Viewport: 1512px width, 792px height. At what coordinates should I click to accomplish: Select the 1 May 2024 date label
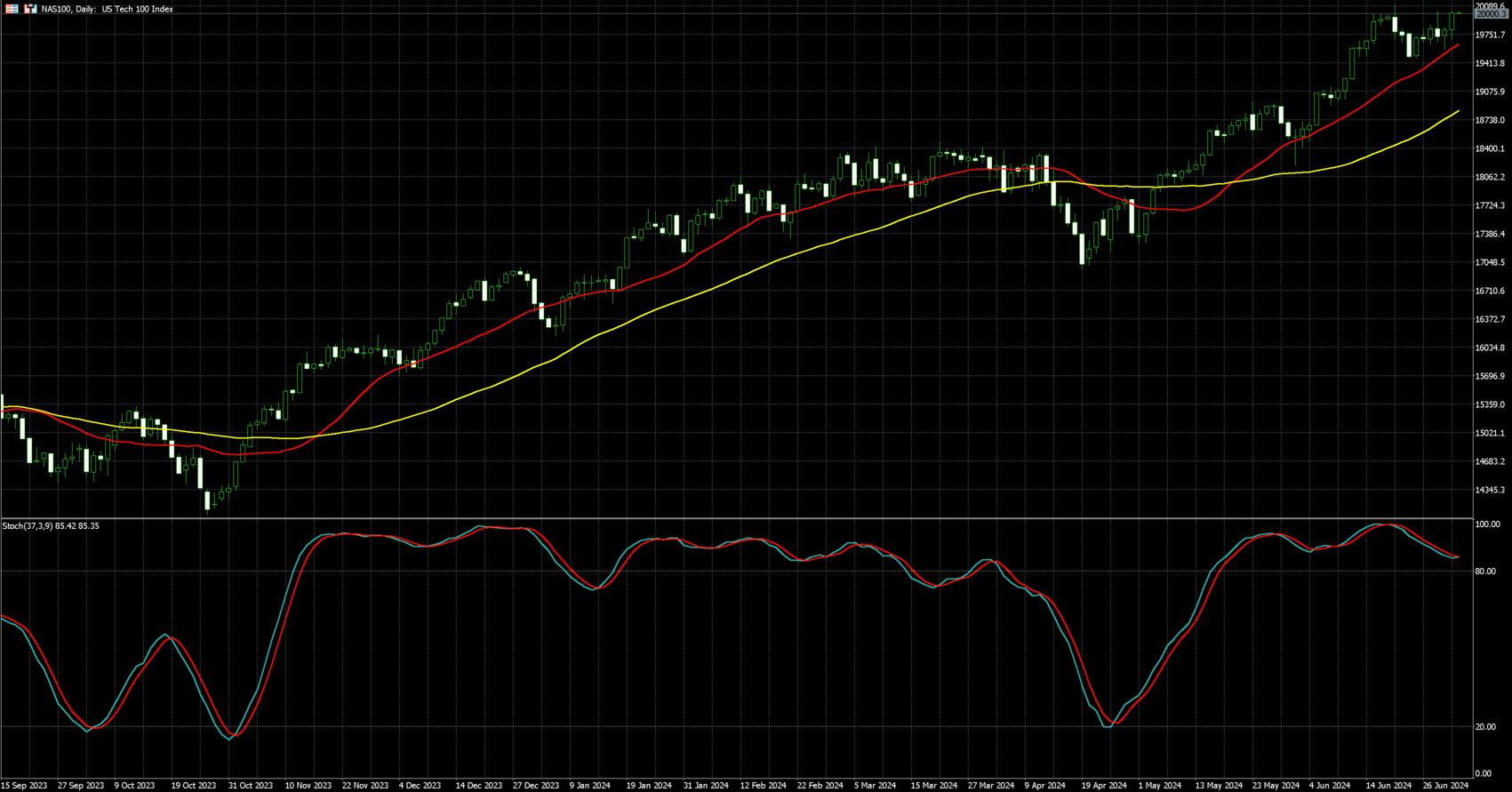tap(1160, 786)
